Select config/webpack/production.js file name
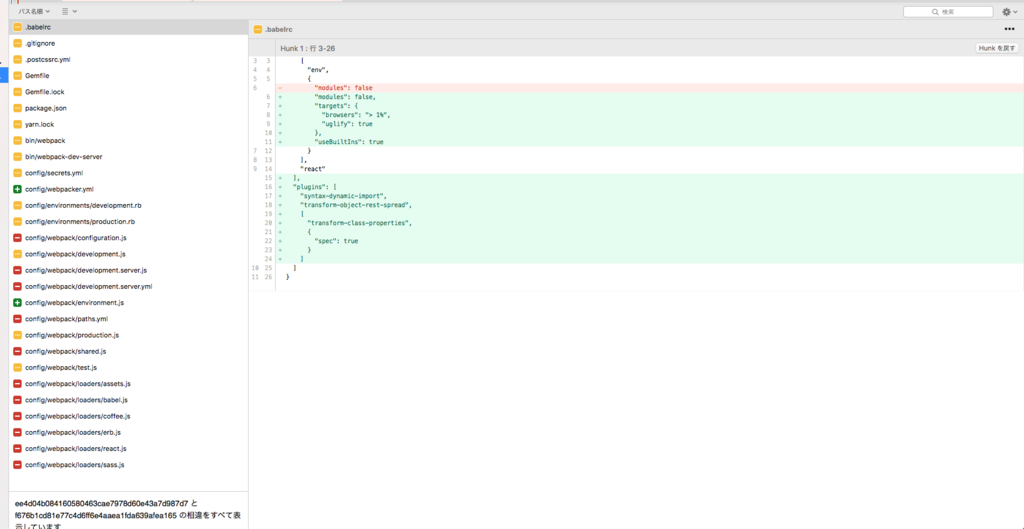Image resolution: width=1024 pixels, height=529 pixels. (x=72, y=335)
